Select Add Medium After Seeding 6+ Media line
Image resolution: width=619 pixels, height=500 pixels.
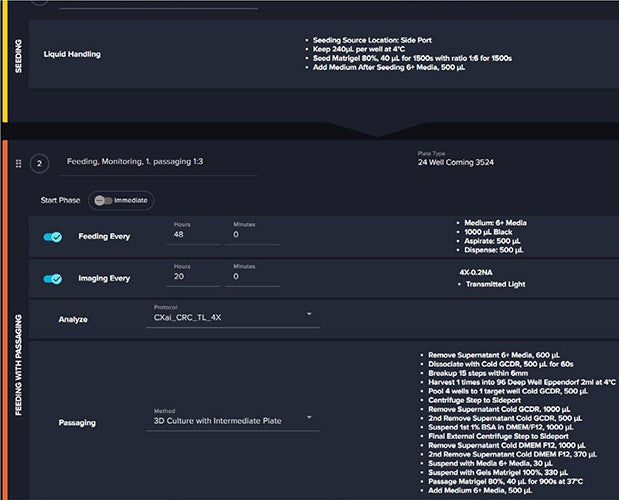388,67
